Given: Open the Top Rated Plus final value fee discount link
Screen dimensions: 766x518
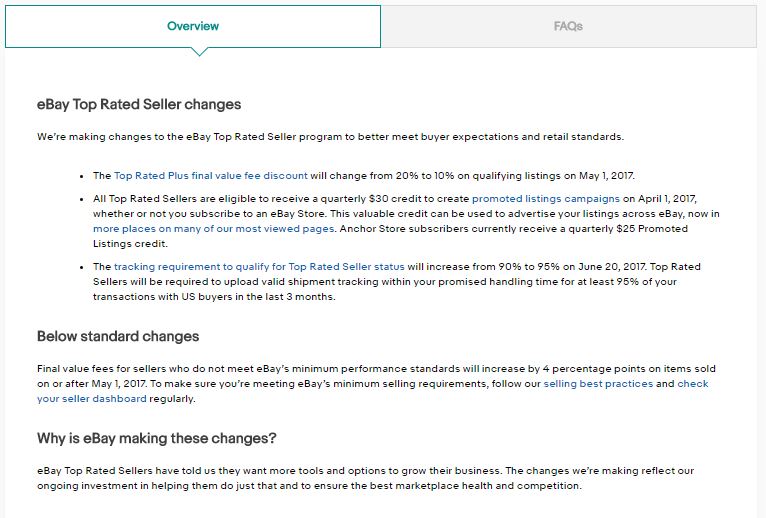Looking at the screenshot, I should (x=211, y=176).
